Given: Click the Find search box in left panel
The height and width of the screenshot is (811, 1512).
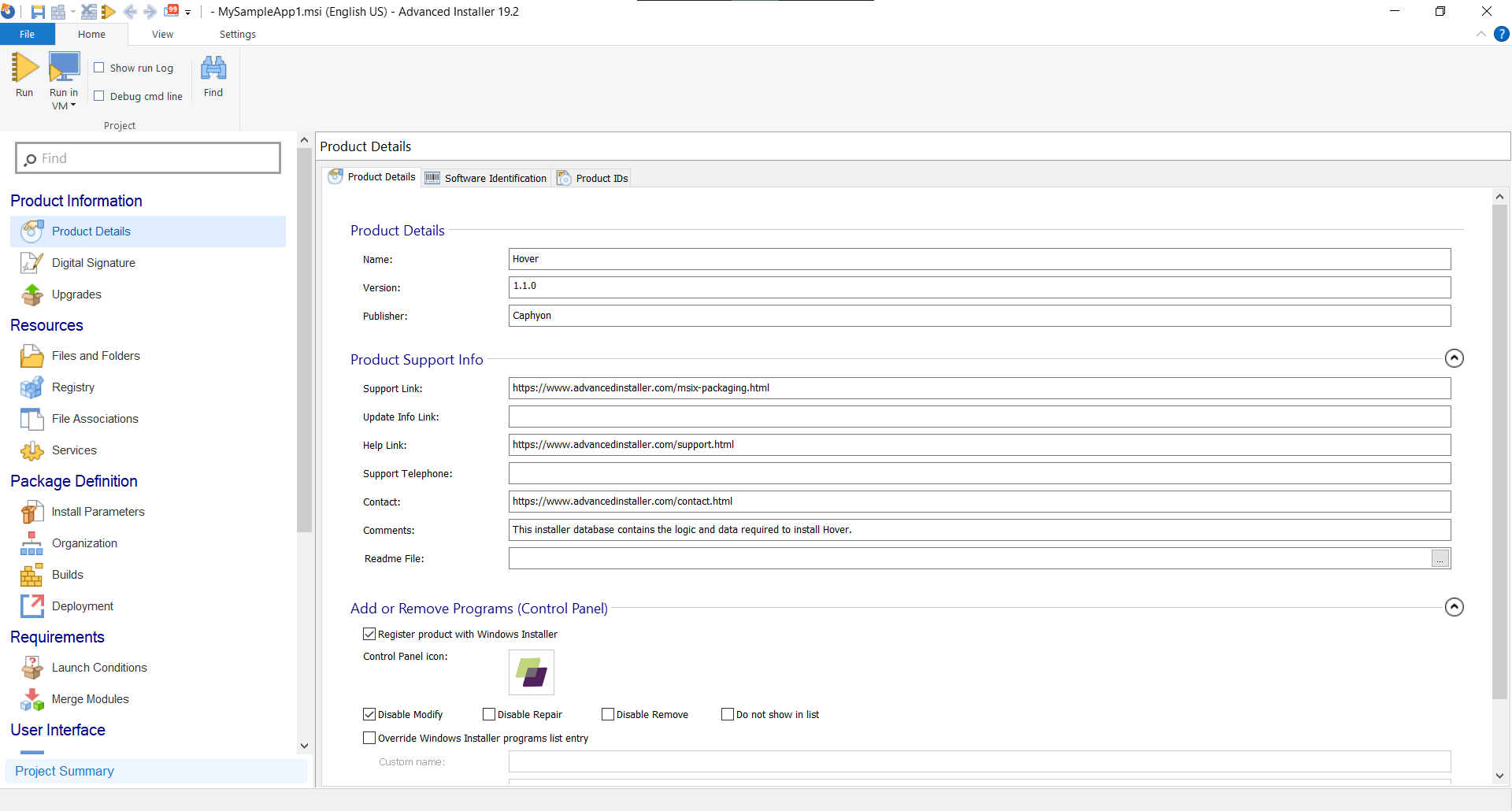Looking at the screenshot, I should pos(148,158).
